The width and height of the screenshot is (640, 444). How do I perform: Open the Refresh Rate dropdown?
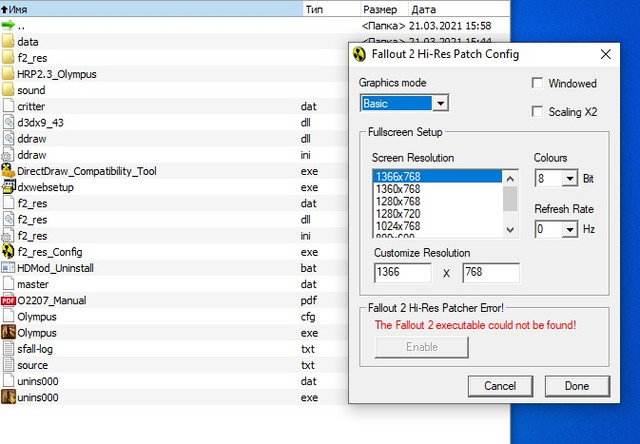point(570,229)
